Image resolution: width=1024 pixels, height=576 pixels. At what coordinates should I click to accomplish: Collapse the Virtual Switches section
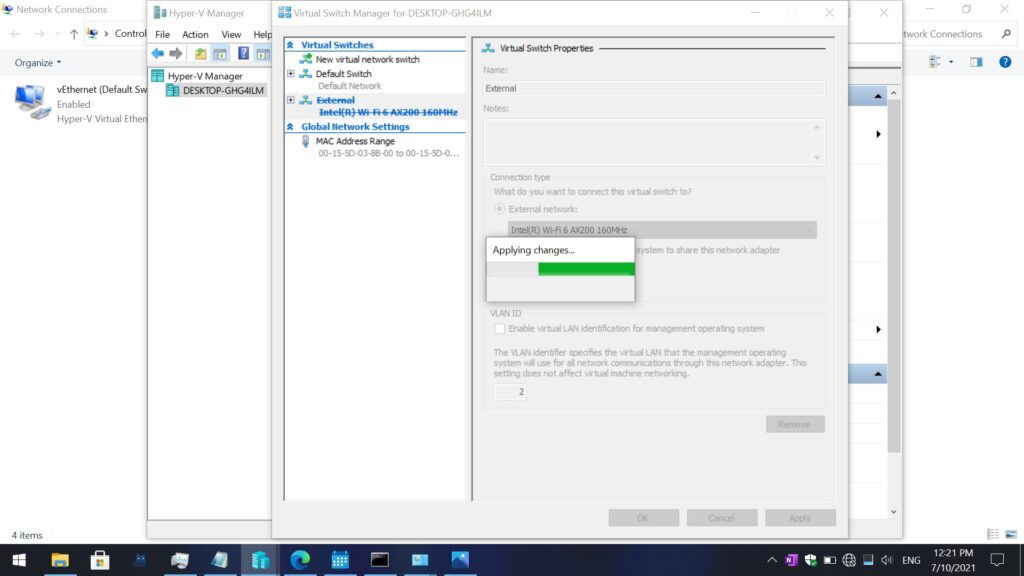coord(291,45)
